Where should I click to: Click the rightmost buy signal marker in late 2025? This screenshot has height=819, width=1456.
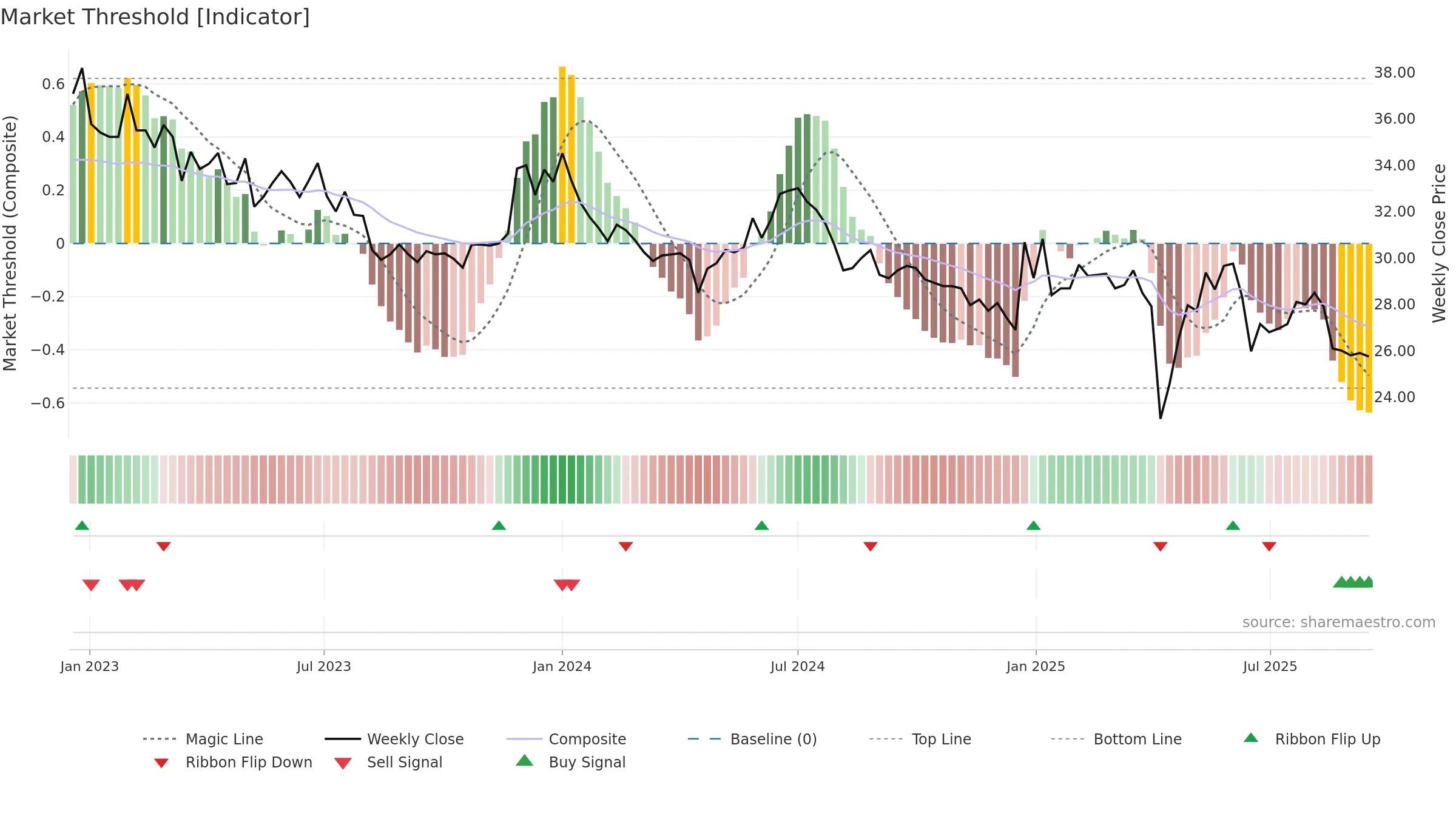pyautogui.click(x=1369, y=582)
